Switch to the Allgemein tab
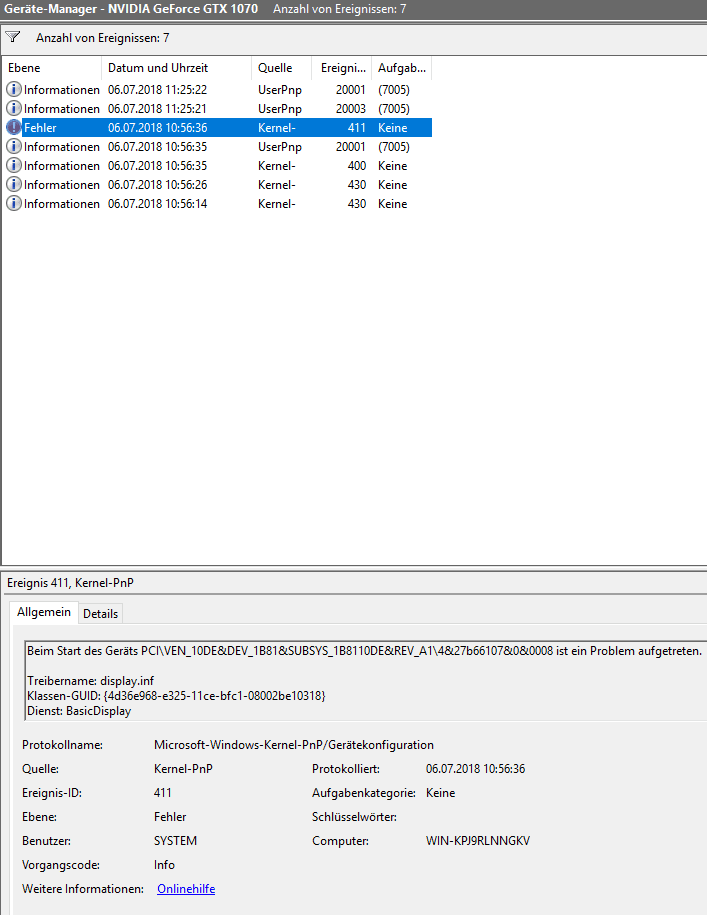 pos(44,612)
